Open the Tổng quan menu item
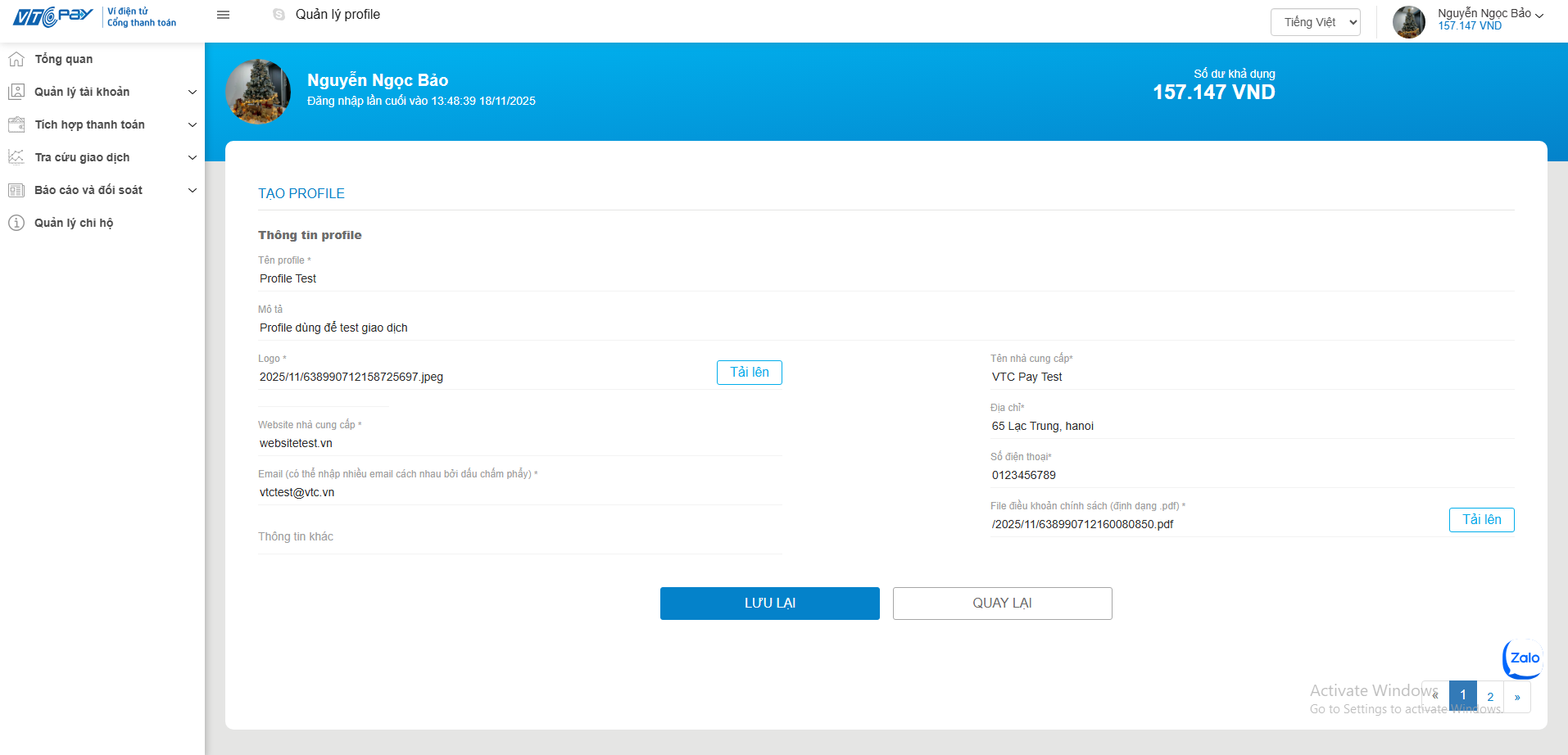This screenshot has width=1568, height=755. point(64,59)
